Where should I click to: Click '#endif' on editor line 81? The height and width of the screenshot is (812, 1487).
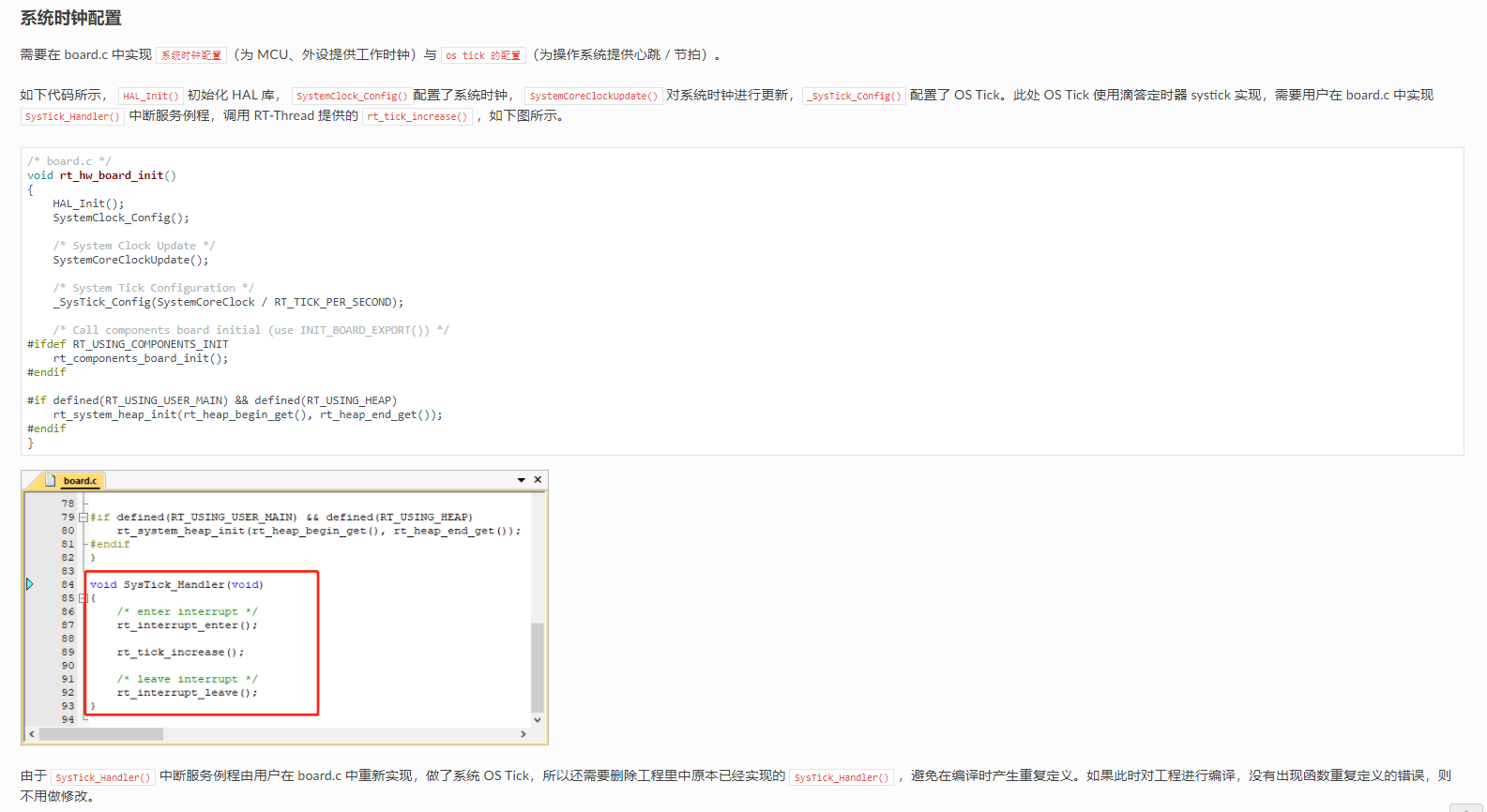tap(110, 544)
